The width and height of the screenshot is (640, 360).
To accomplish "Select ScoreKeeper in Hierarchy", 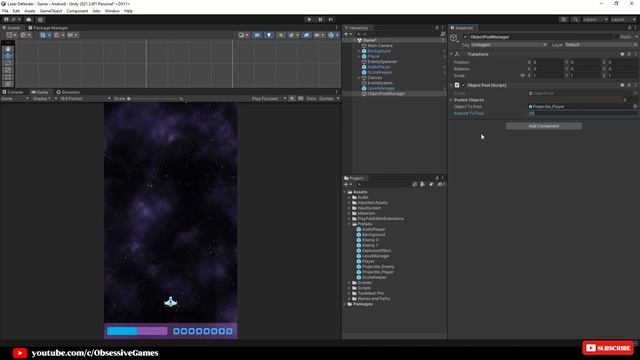I will point(380,72).
